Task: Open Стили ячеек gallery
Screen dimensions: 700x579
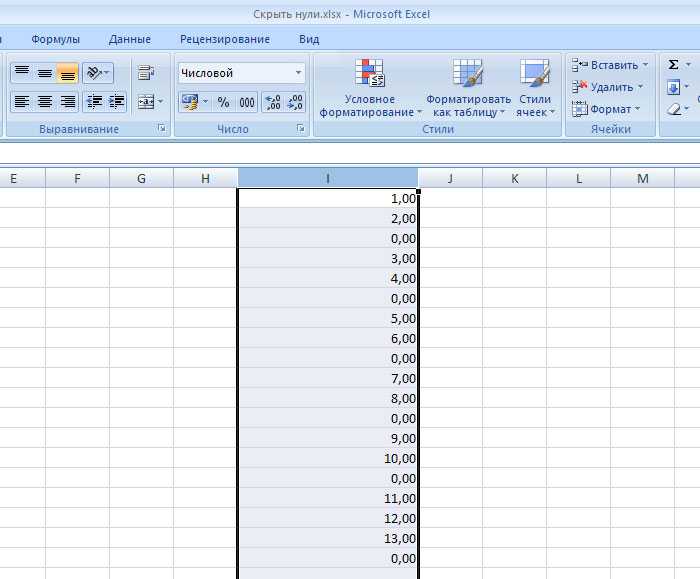Action: pyautogui.click(x=535, y=88)
